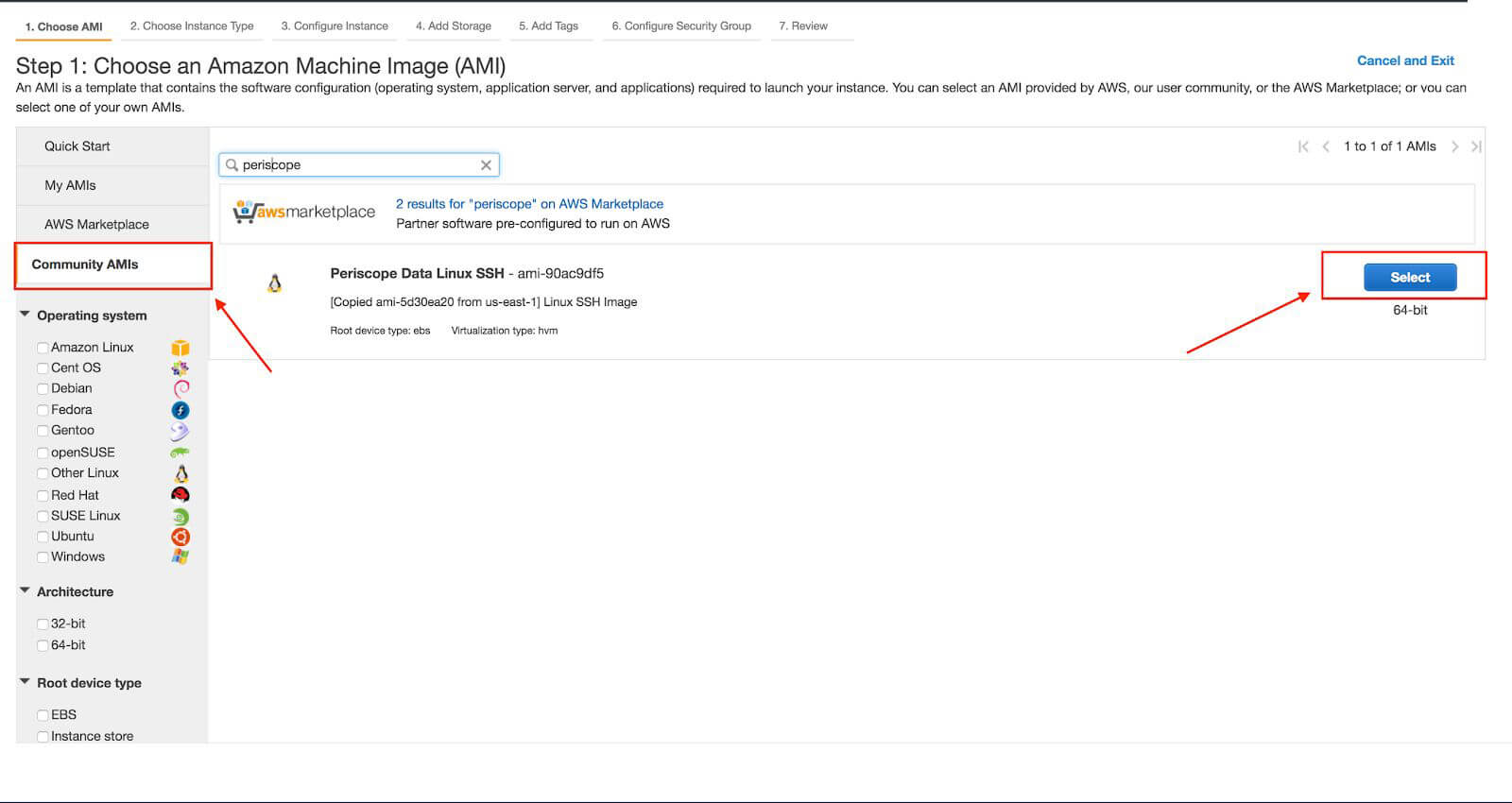Check the Debian filter checkbox
Viewport: 1512px width, 803px height.
pos(43,388)
